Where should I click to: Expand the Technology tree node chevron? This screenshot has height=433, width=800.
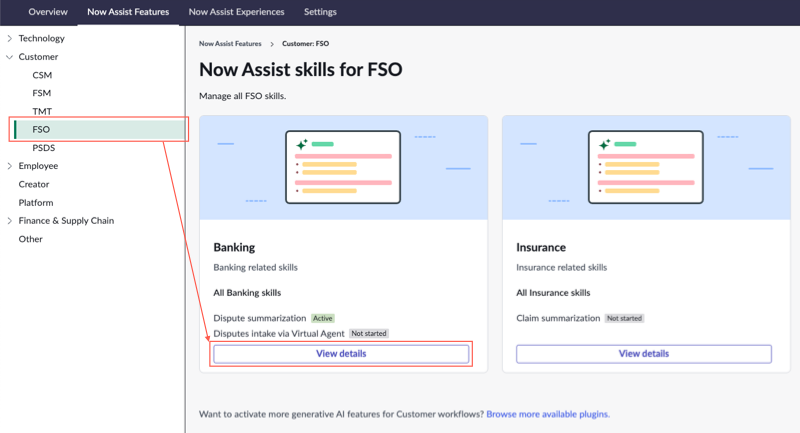pos(9,38)
